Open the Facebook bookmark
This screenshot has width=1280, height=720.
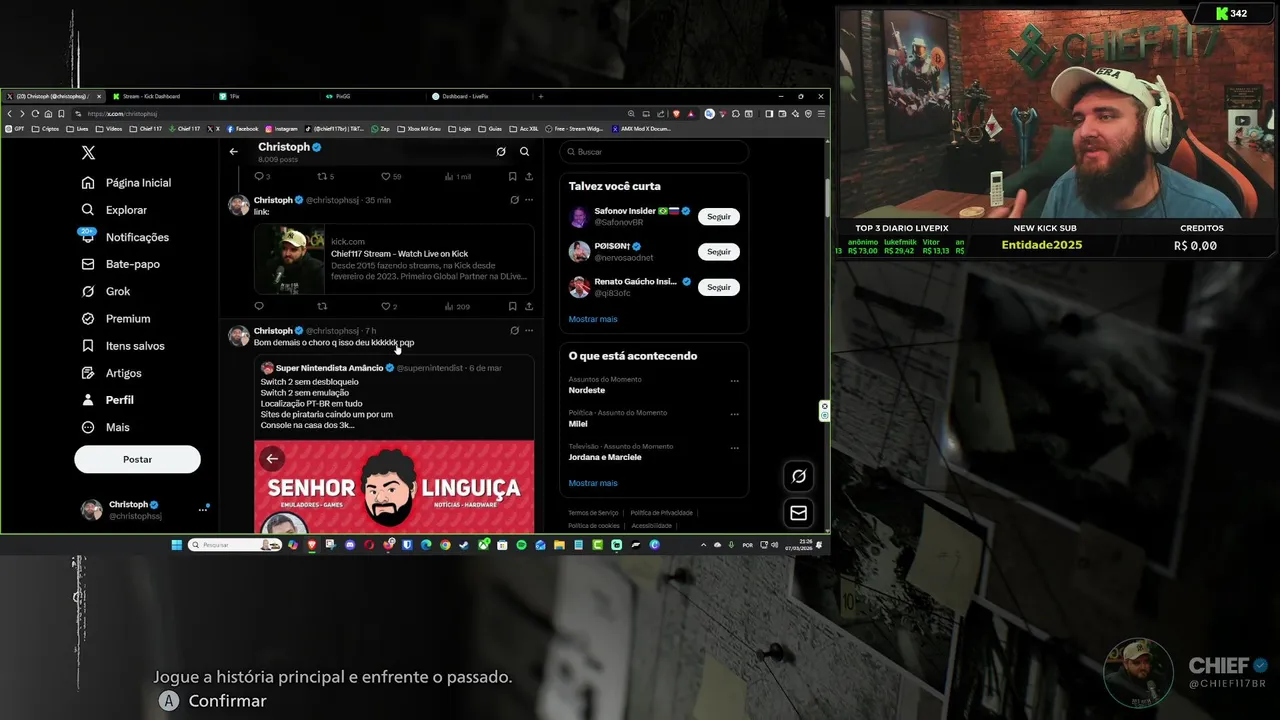243,129
